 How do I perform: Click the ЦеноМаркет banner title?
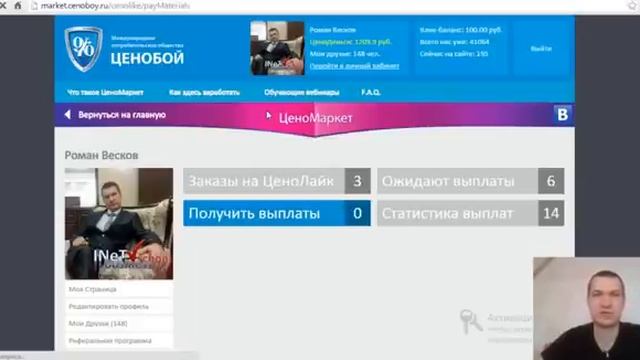tap(315, 118)
